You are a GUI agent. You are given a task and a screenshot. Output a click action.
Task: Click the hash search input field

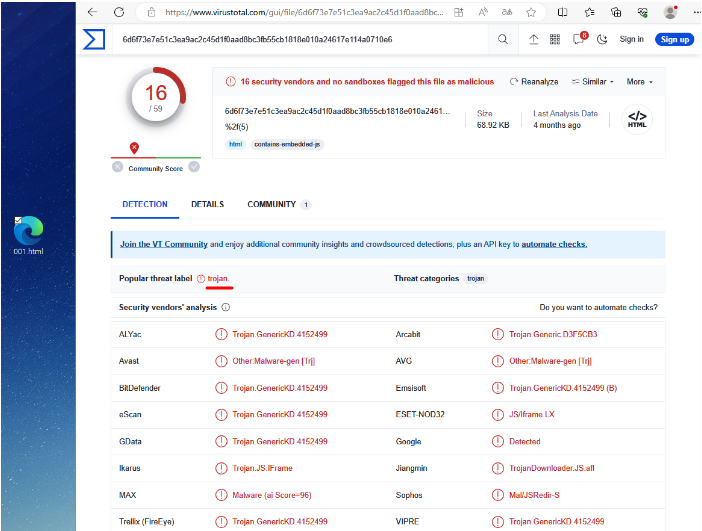tap(300, 39)
